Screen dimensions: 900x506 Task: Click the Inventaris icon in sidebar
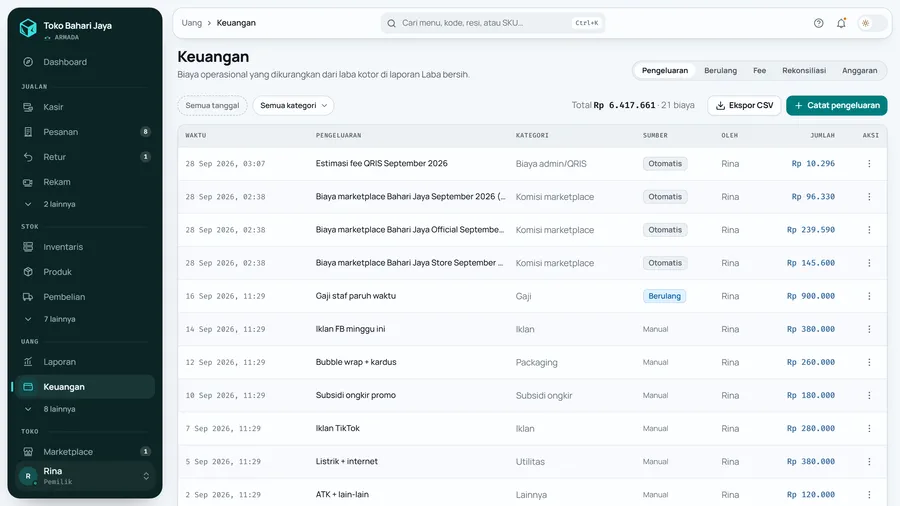28,247
